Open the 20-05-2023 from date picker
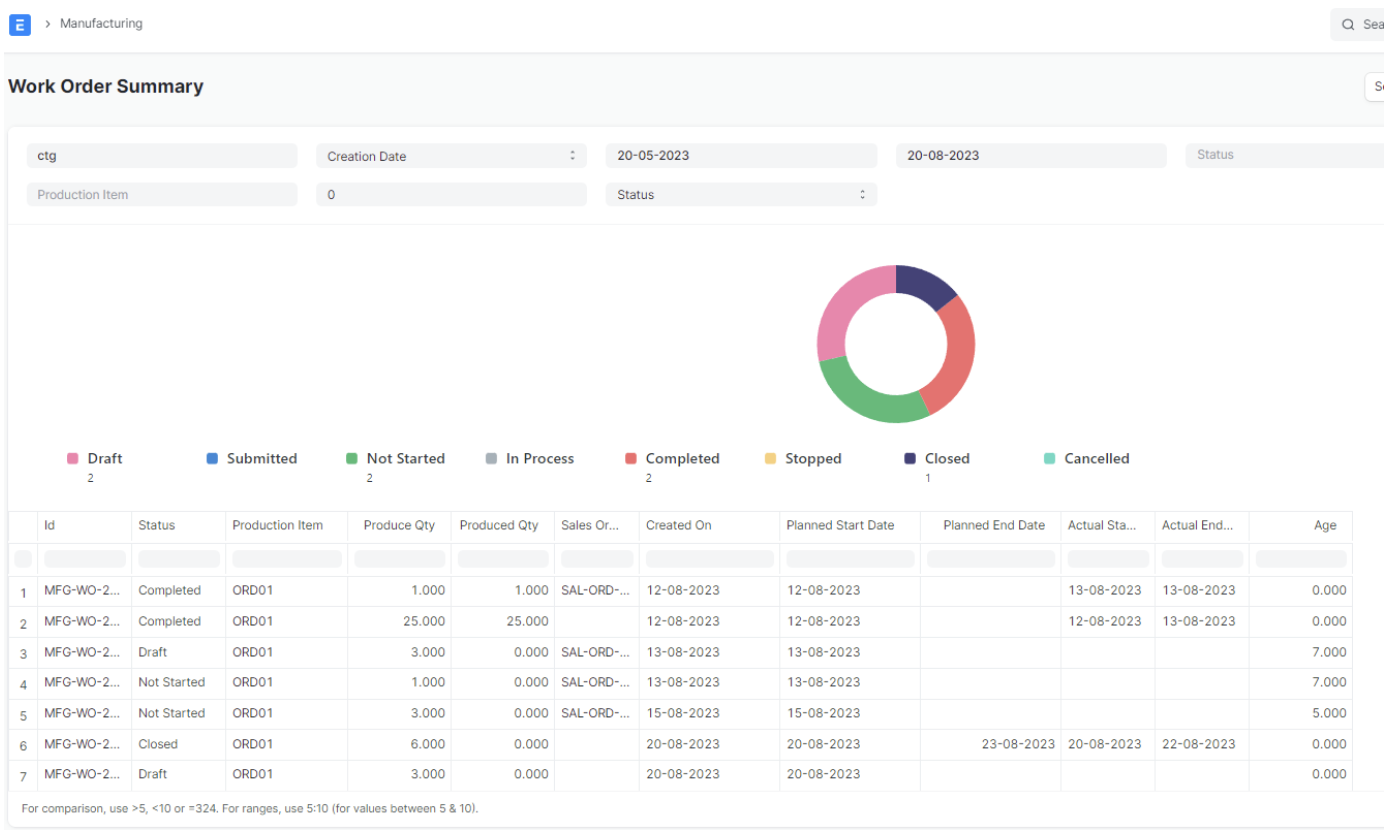 [x=741, y=156]
